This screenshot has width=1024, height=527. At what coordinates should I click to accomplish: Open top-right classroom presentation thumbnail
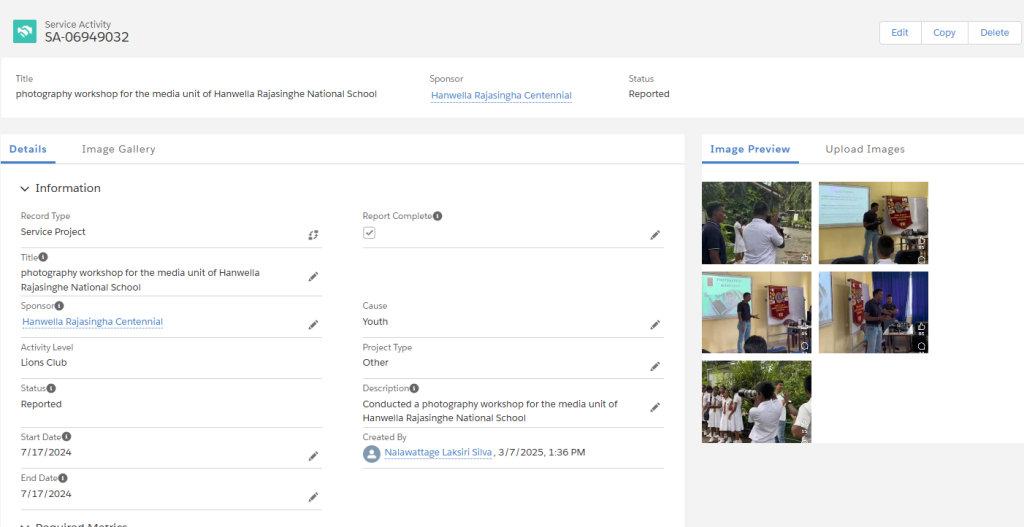click(x=873, y=223)
